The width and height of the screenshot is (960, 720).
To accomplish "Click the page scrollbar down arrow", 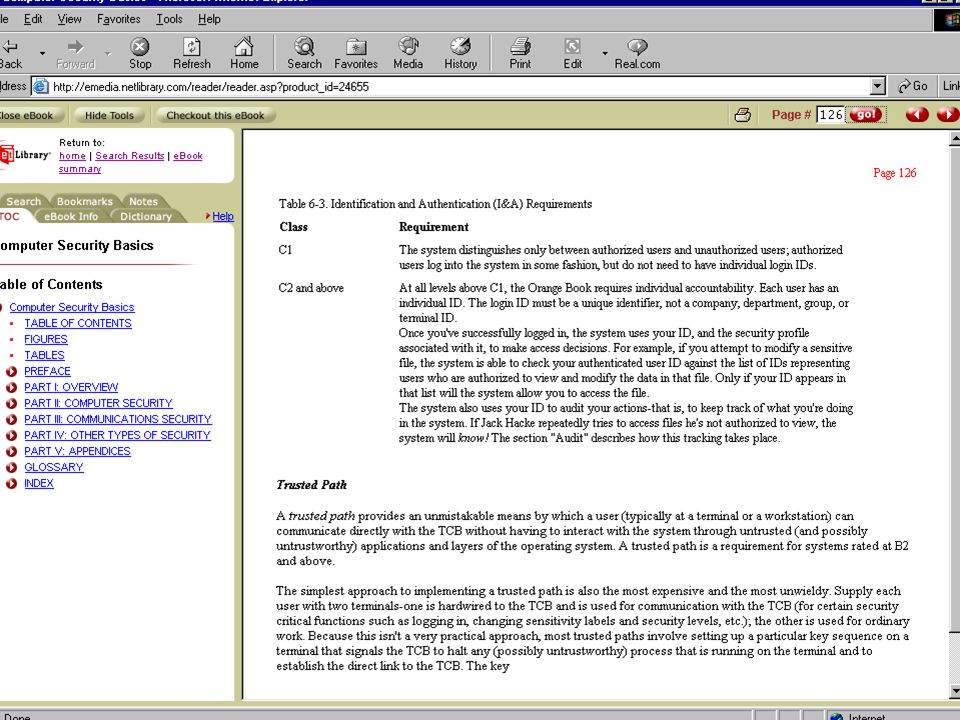I will pyautogui.click(x=954, y=692).
